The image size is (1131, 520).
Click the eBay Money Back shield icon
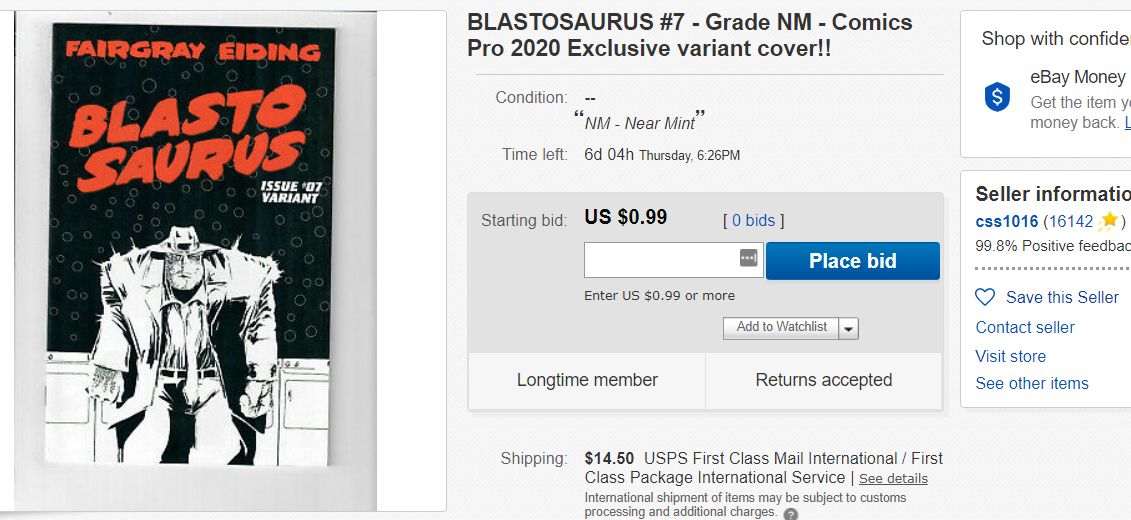[997, 97]
